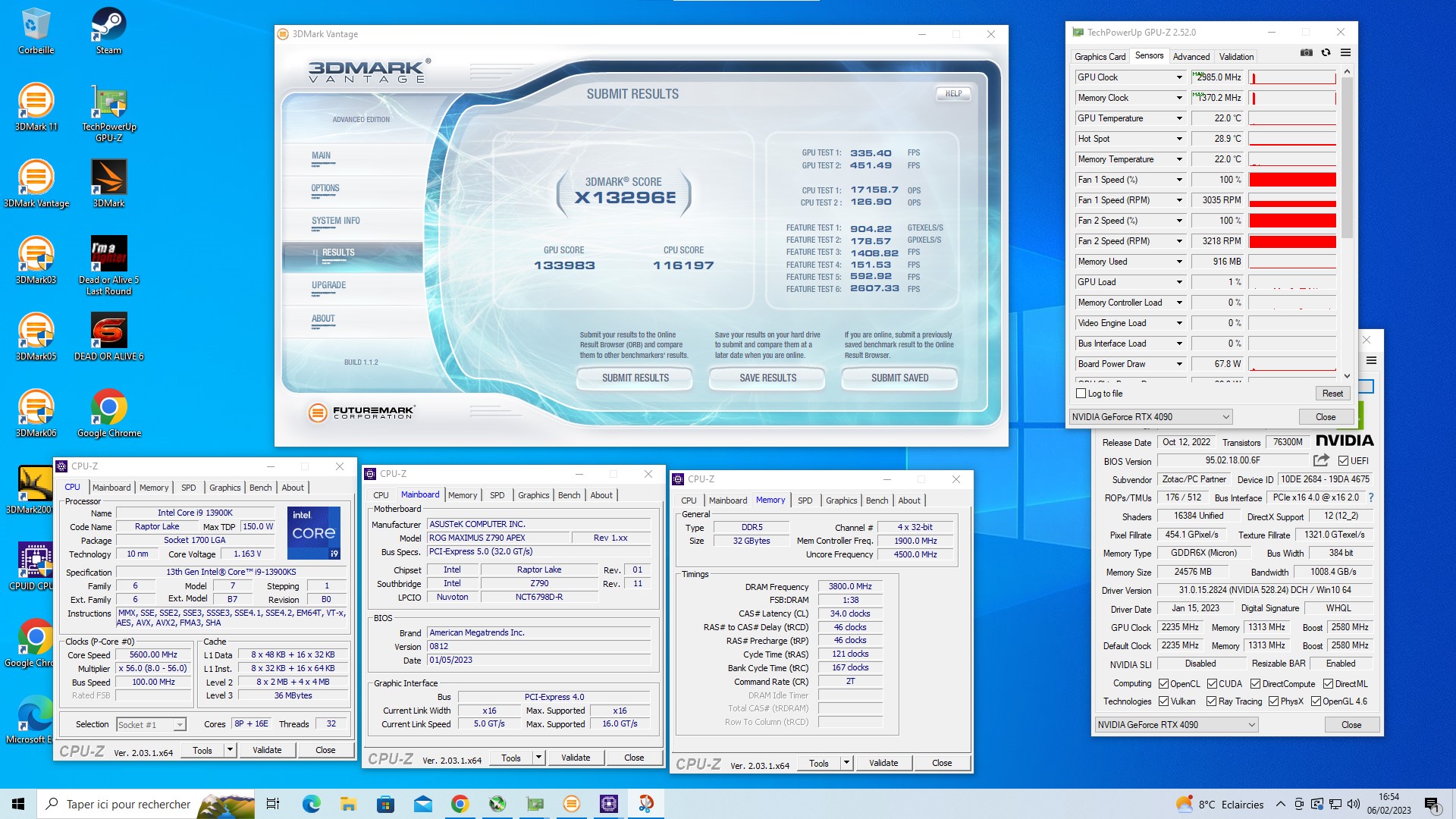The width and height of the screenshot is (1456, 819).
Task: Open Google Chrome shortcut beside 3DMark06
Action: pyautogui.click(x=108, y=413)
